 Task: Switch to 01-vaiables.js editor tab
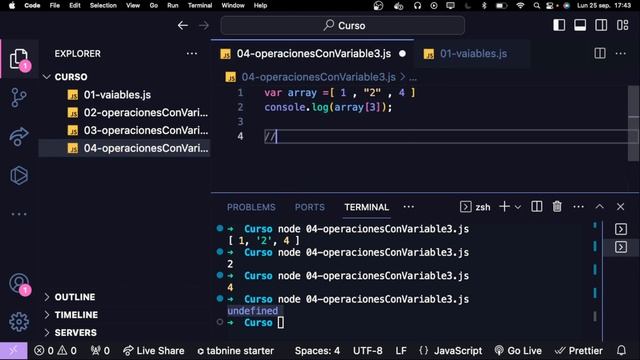(x=473, y=54)
